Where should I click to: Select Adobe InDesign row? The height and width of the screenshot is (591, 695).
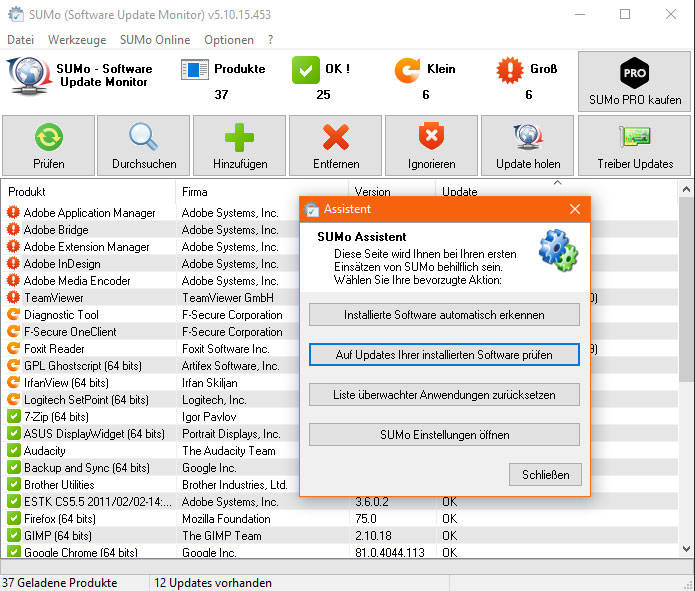pyautogui.click(x=151, y=264)
